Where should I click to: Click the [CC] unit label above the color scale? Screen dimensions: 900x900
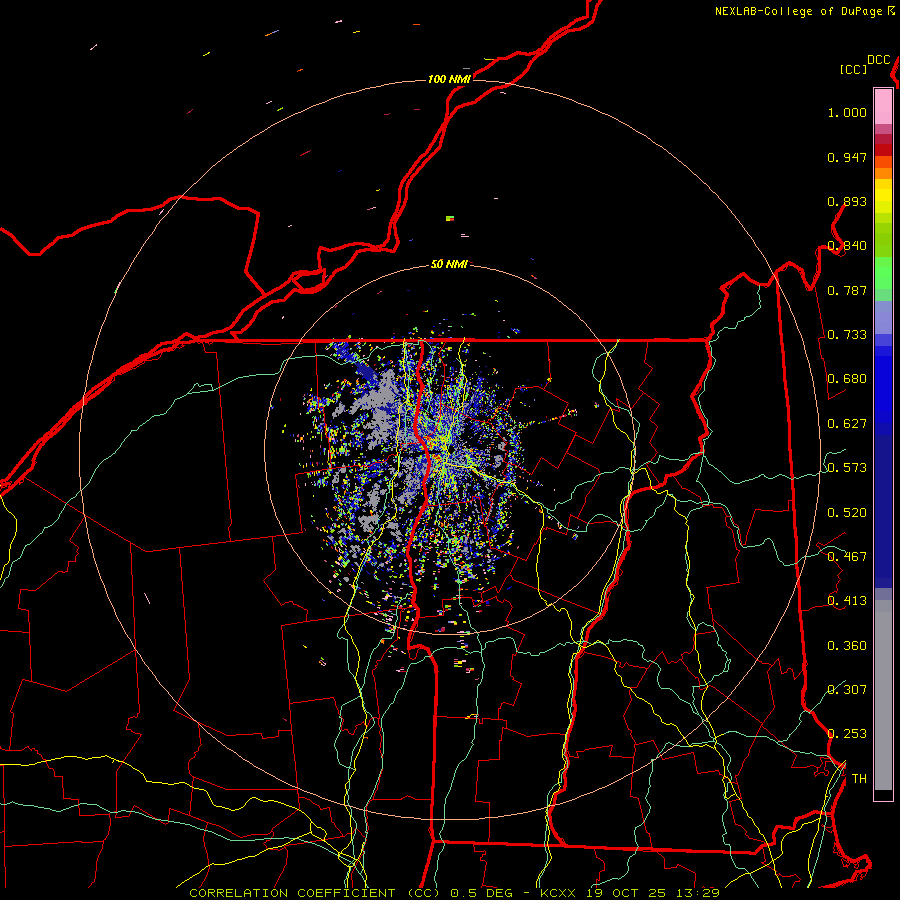point(853,69)
